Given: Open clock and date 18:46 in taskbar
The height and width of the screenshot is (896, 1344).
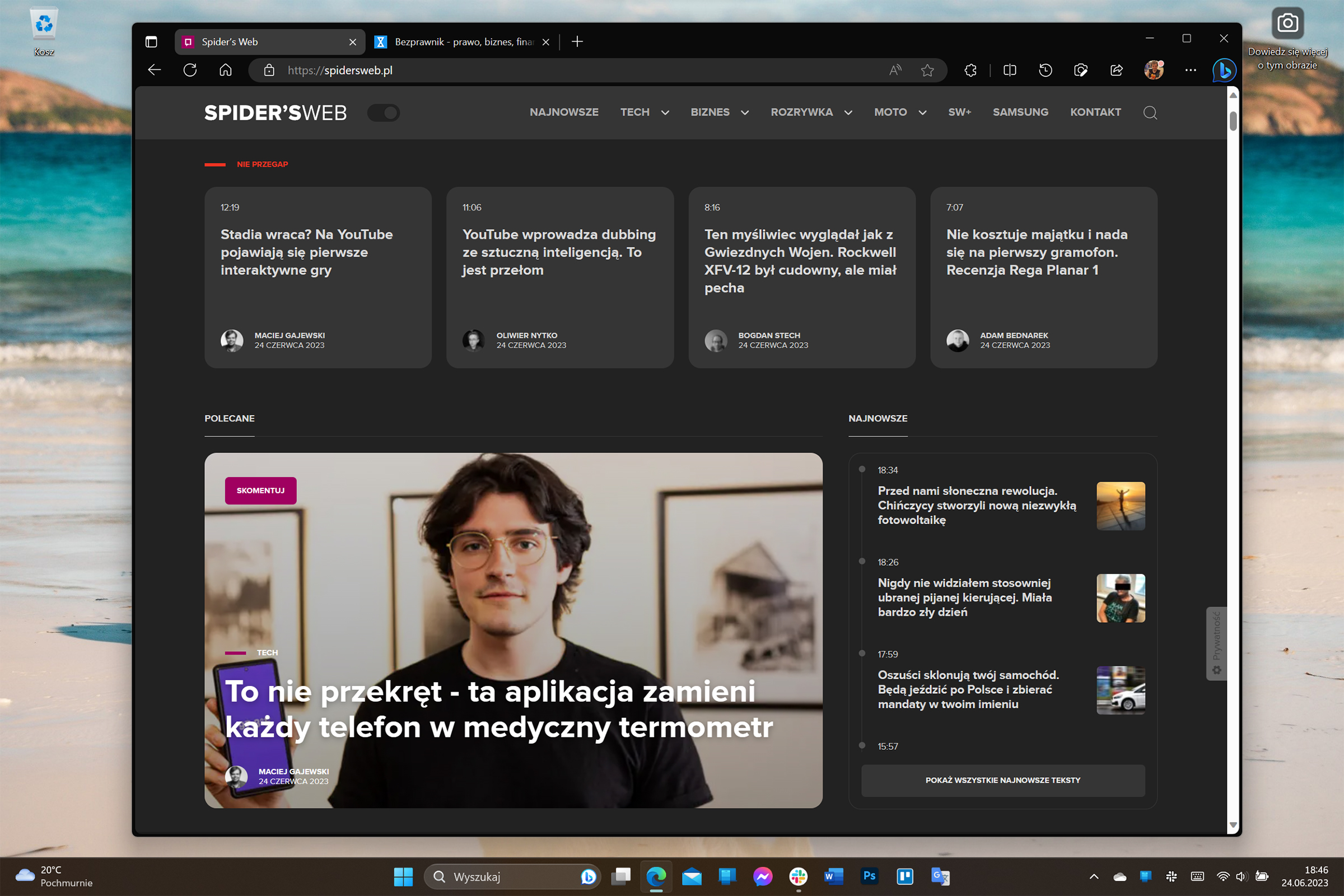Looking at the screenshot, I should [1304, 876].
